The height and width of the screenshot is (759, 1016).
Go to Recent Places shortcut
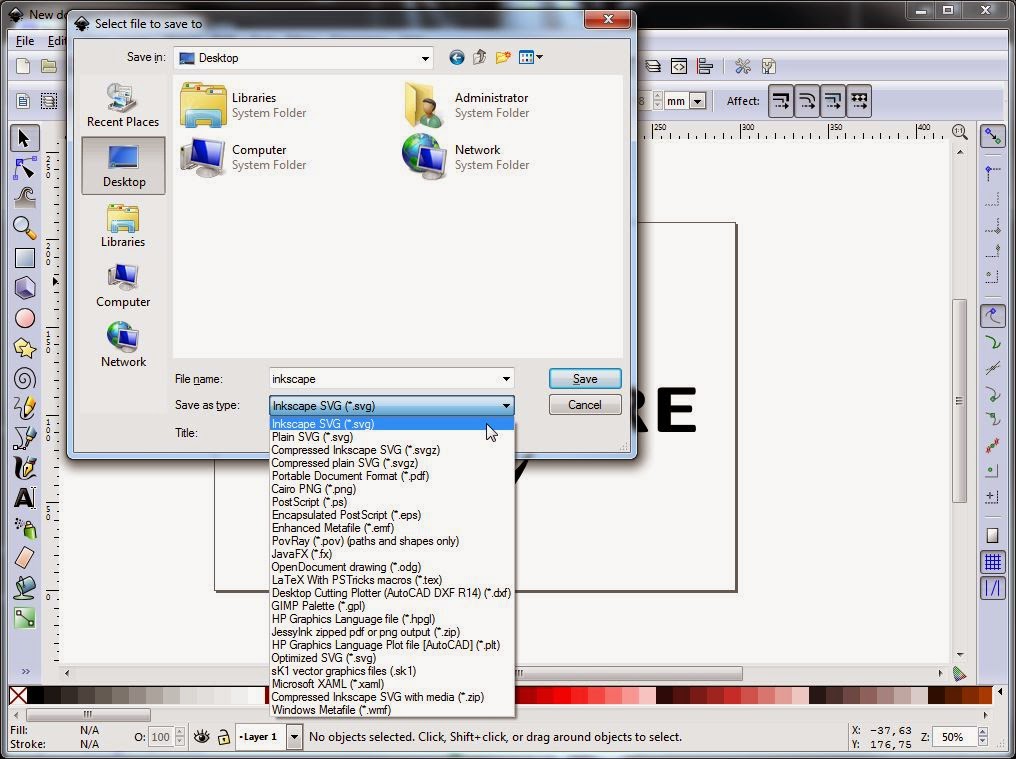123,105
